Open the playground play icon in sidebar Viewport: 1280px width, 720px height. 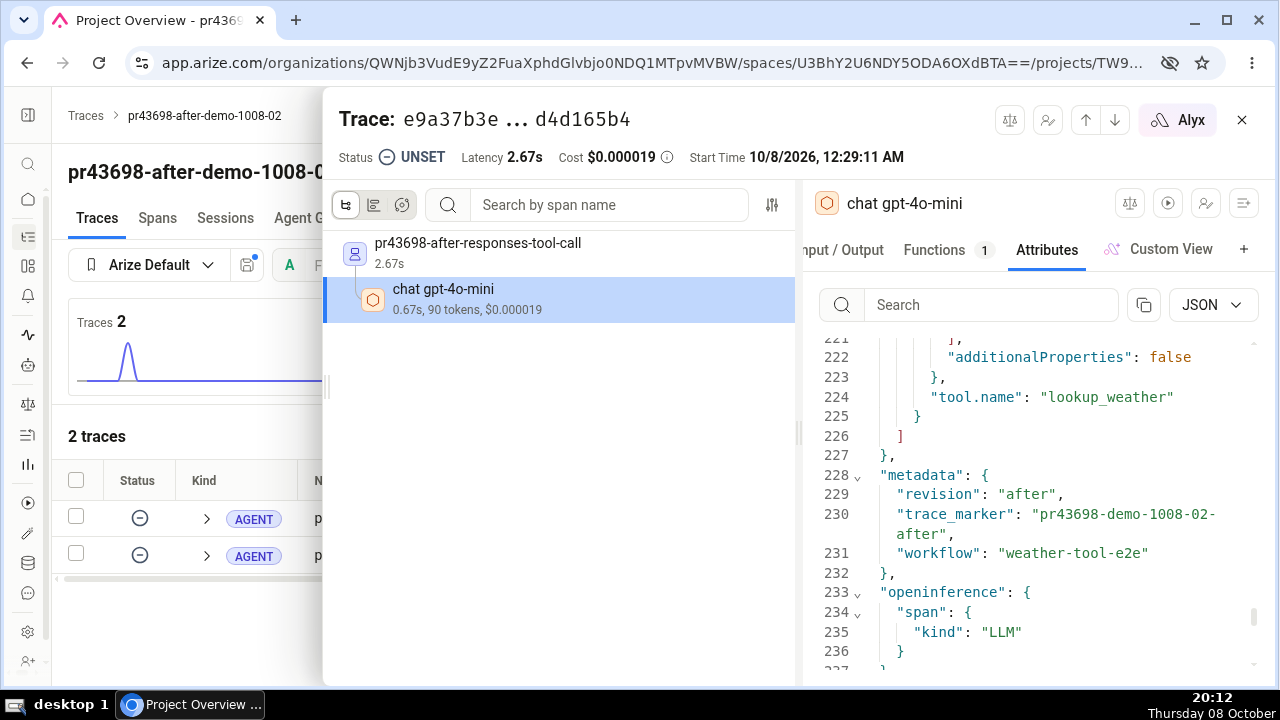(28, 503)
